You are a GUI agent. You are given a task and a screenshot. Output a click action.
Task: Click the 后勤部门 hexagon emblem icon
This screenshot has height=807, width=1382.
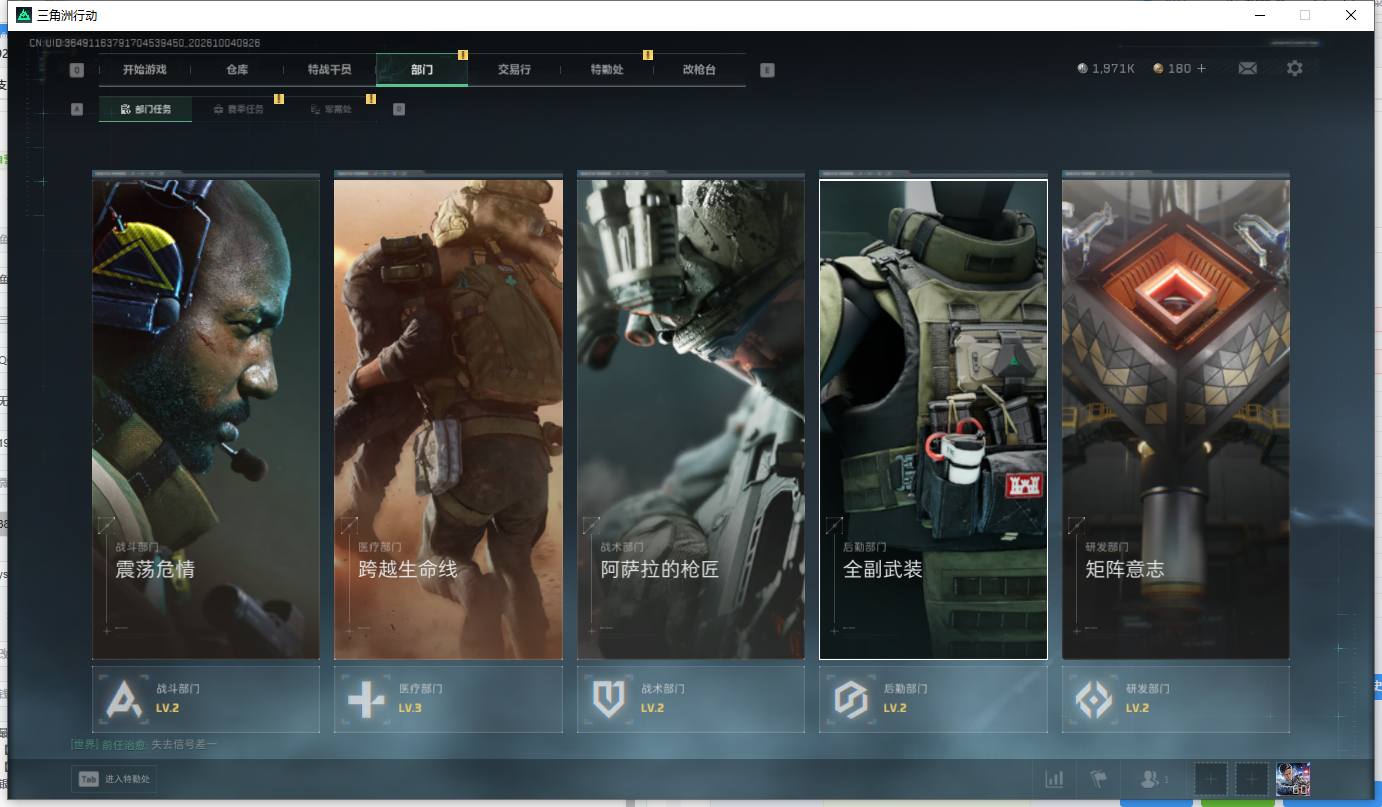pos(851,700)
